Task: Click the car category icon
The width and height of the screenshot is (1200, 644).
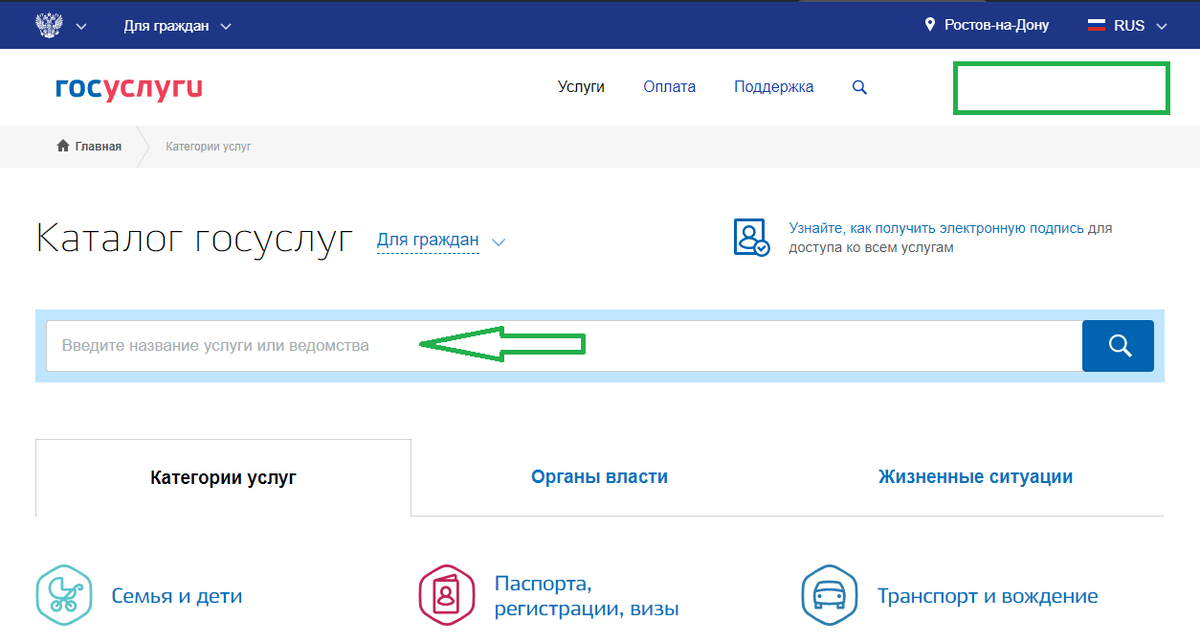Action: click(830, 595)
